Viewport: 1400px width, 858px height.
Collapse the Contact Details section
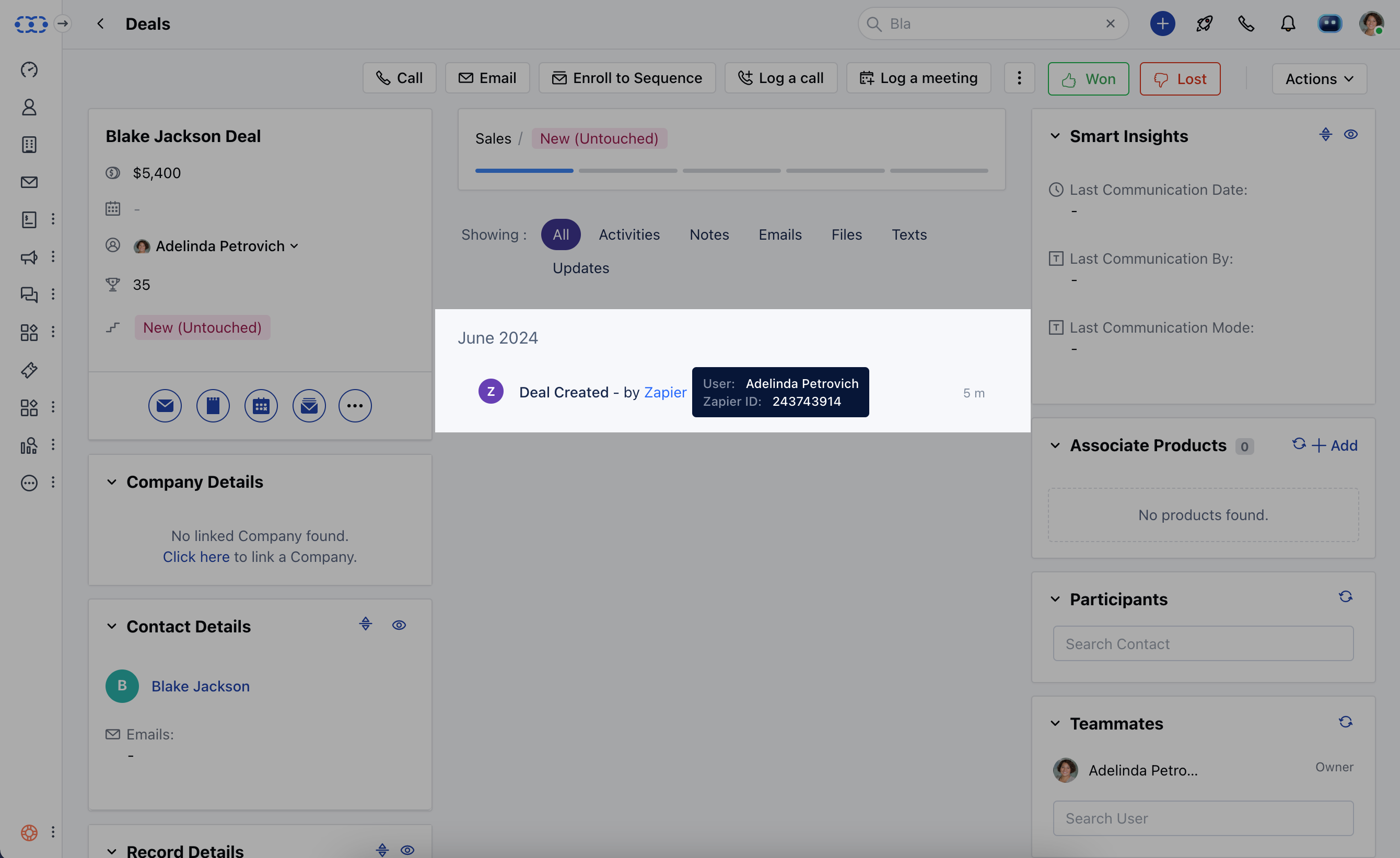[x=112, y=626]
